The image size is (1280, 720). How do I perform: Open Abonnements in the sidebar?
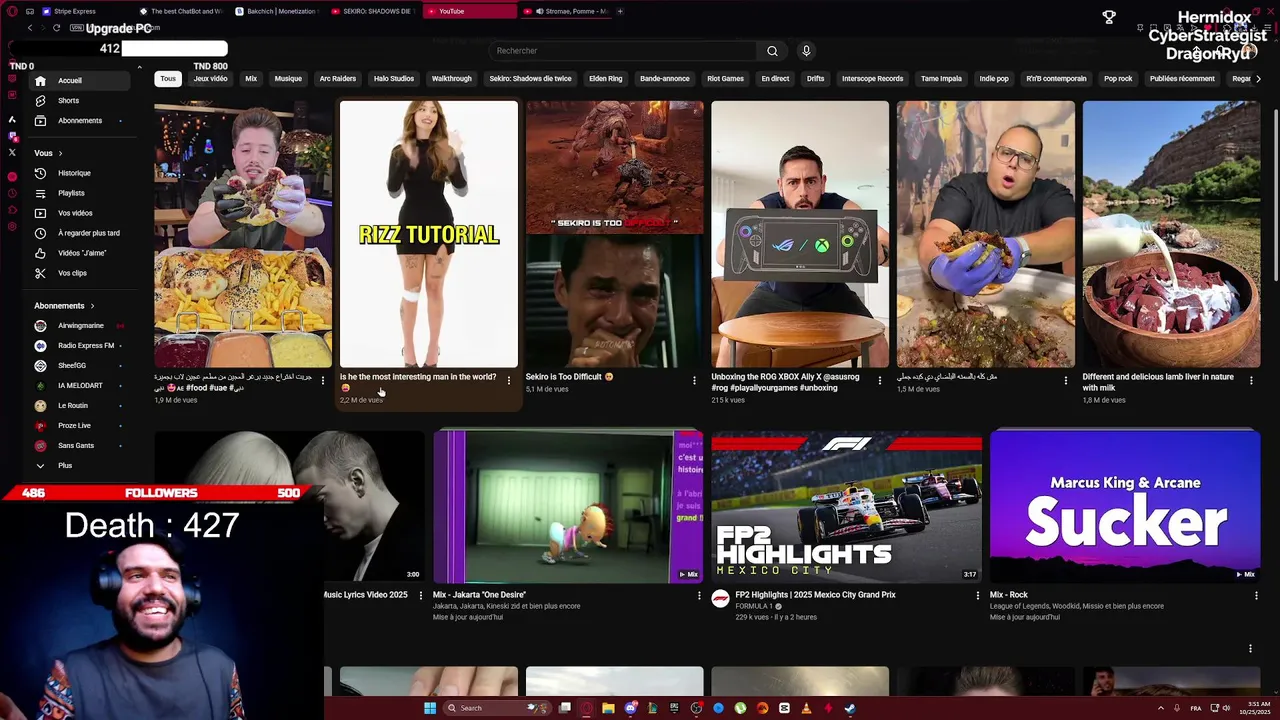pos(79,120)
